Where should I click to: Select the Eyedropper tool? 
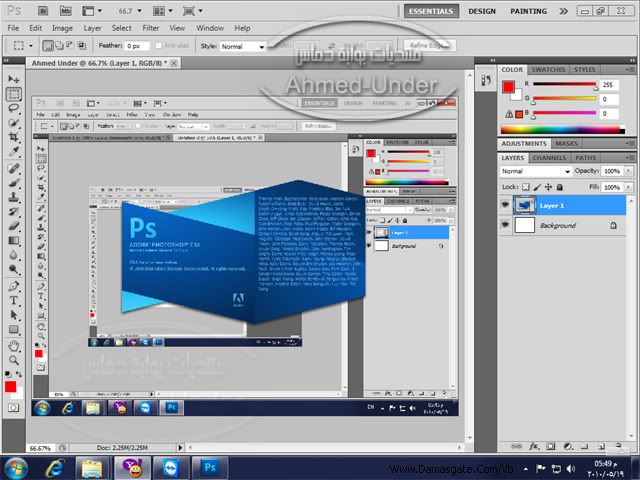13,151
